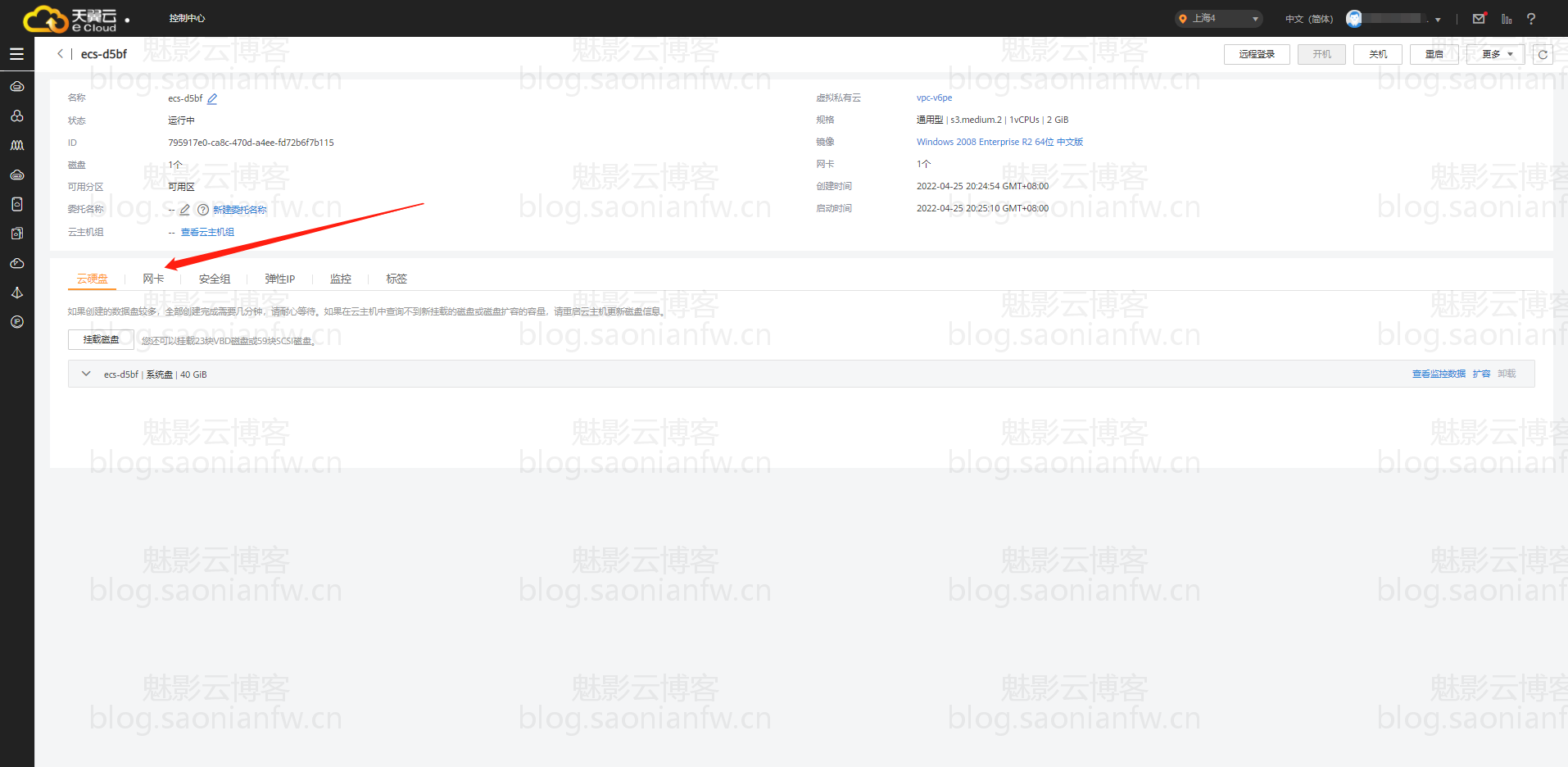The width and height of the screenshot is (1568, 767).
Task: Click the 关机 button
Action: tap(1378, 55)
